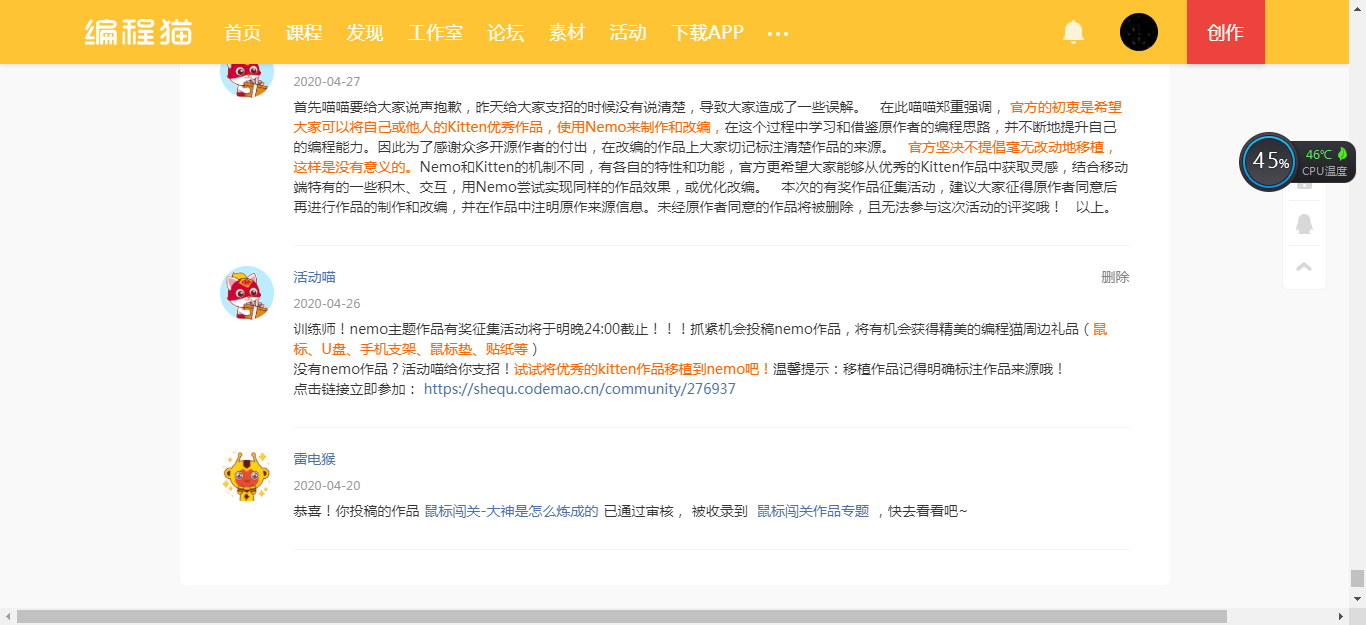Click the horizontal scrollbar right arrow

click(x=1341, y=617)
